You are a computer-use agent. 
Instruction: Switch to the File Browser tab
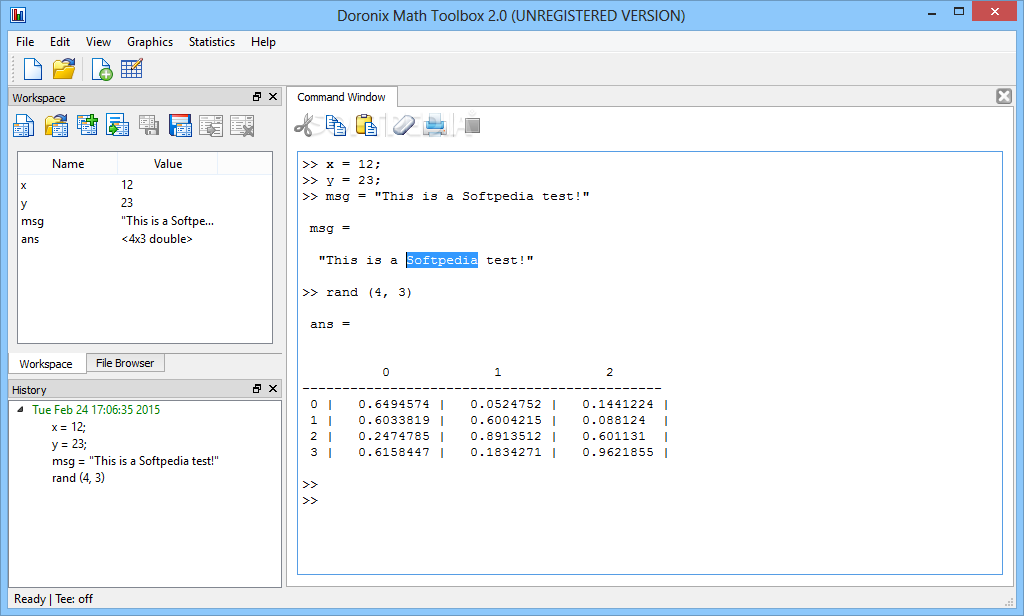pyautogui.click(x=125, y=363)
